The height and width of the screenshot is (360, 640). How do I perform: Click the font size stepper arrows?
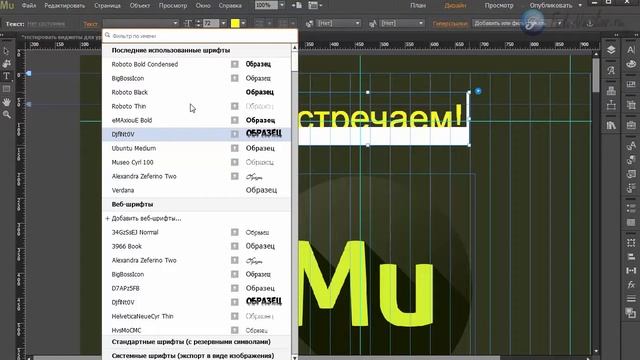(198, 24)
